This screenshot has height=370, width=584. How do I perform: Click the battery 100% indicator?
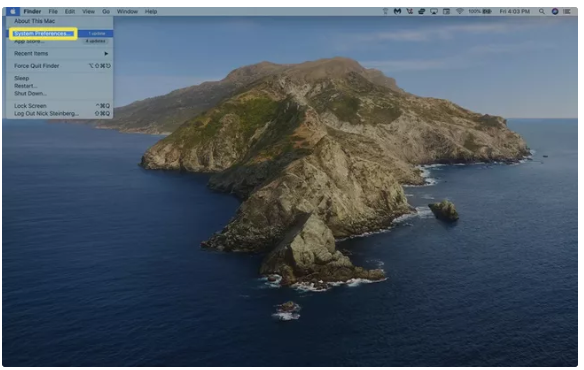480,12
